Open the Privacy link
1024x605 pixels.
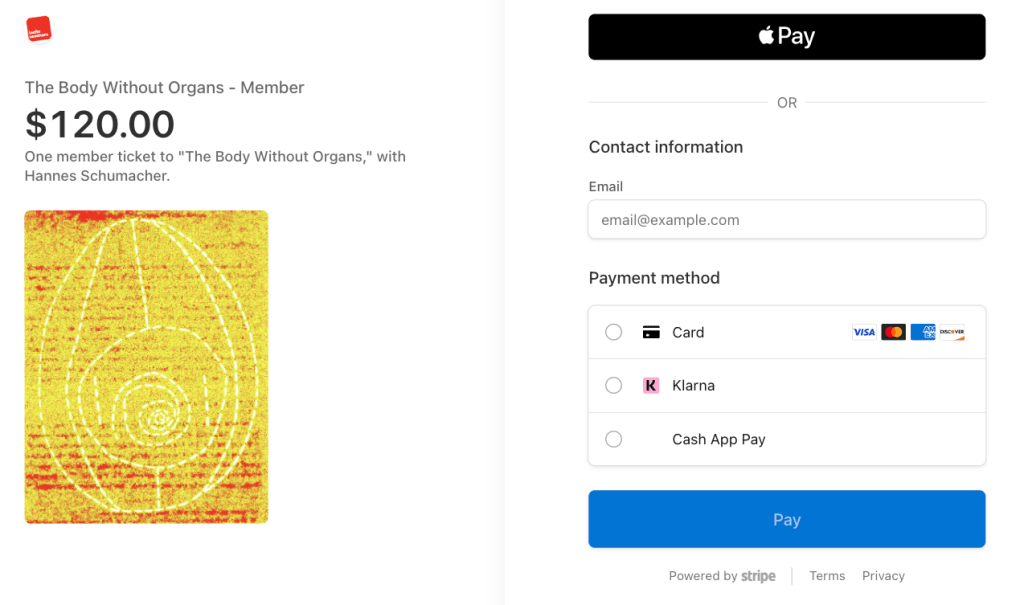pyautogui.click(x=883, y=576)
